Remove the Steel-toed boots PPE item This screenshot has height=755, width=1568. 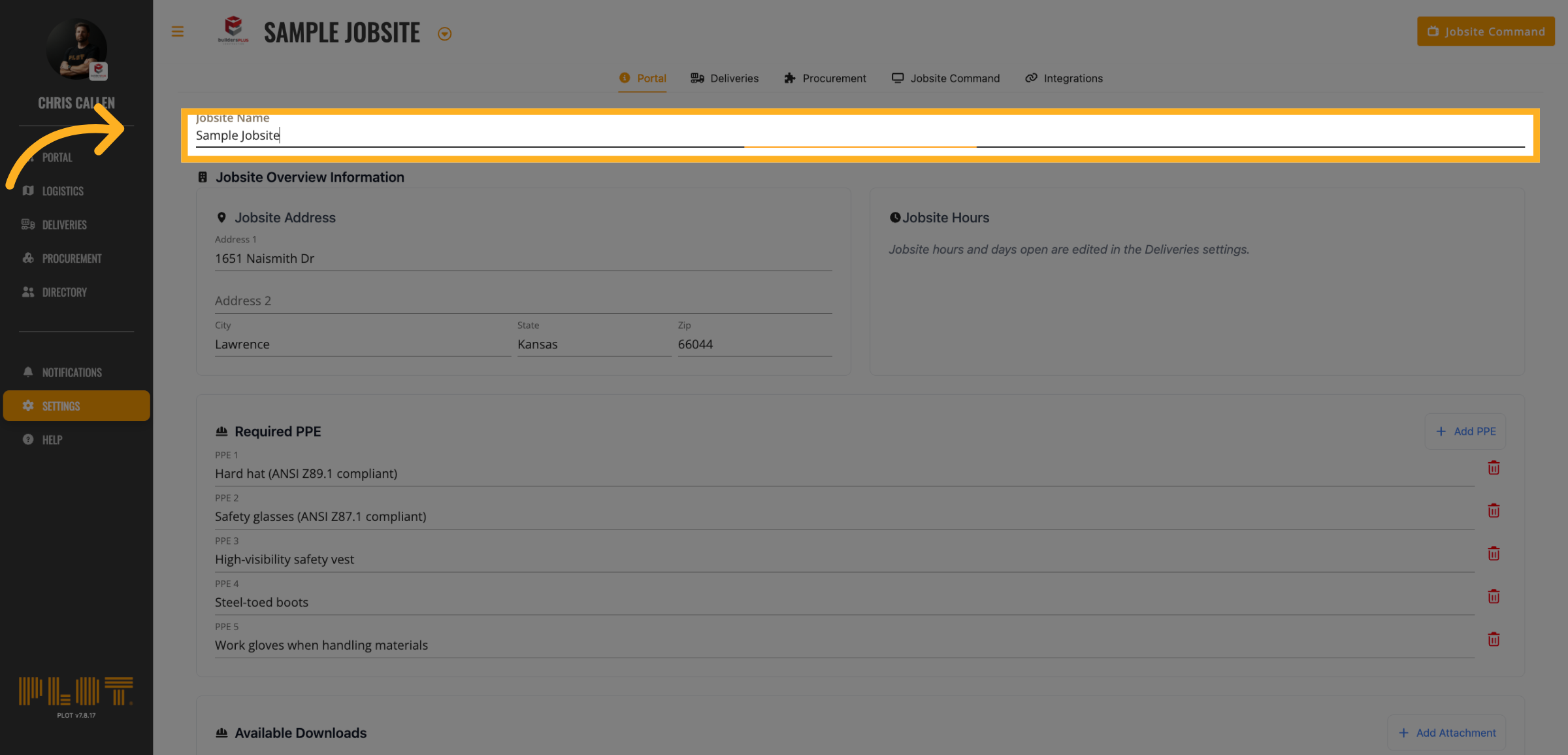pyautogui.click(x=1493, y=596)
